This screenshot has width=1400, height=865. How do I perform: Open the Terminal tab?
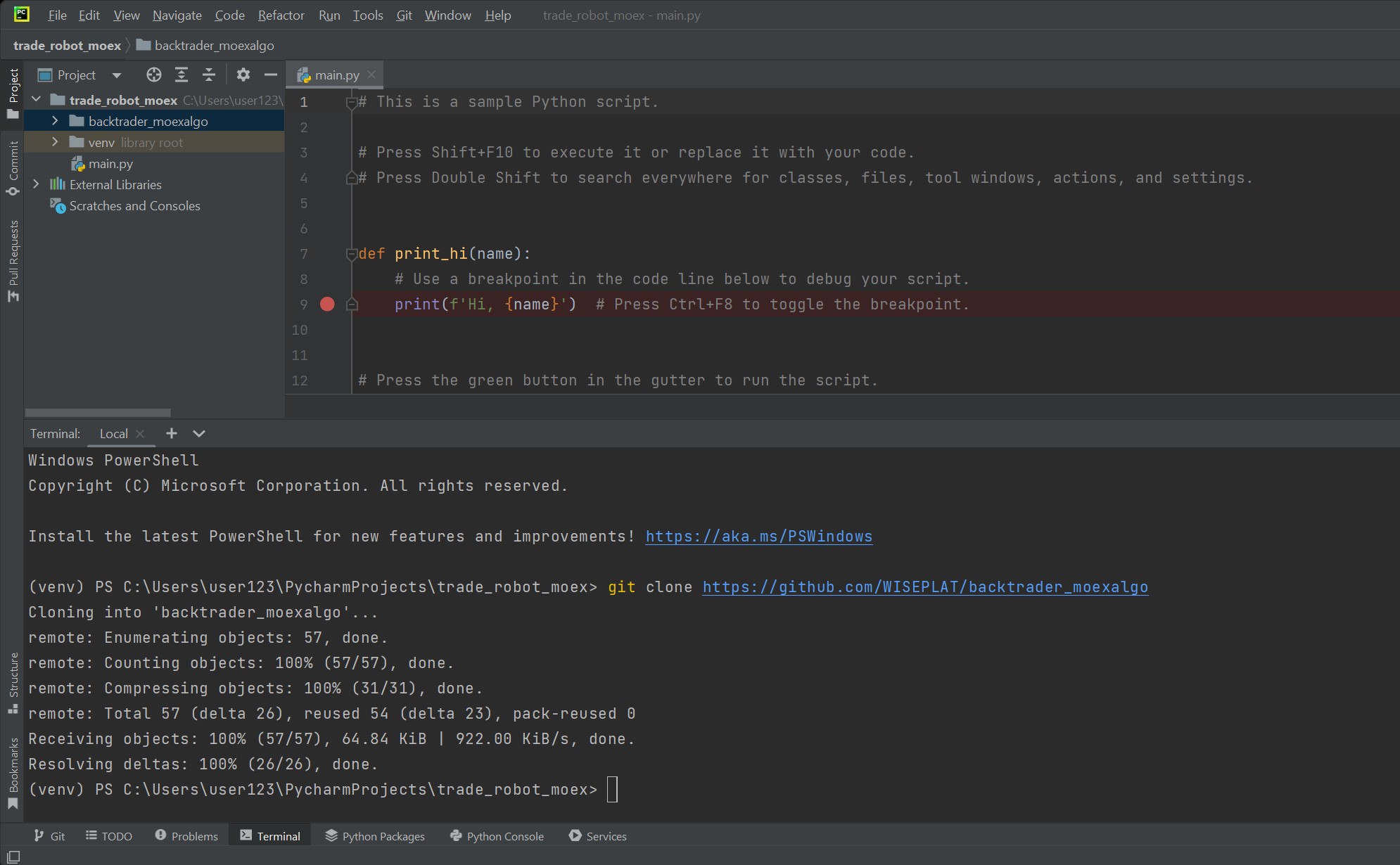tap(278, 836)
